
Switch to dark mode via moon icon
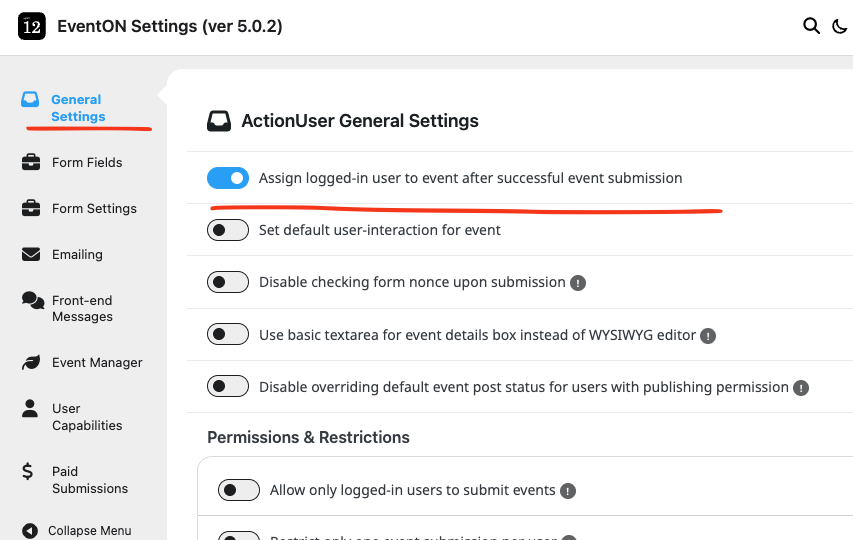[x=840, y=27]
